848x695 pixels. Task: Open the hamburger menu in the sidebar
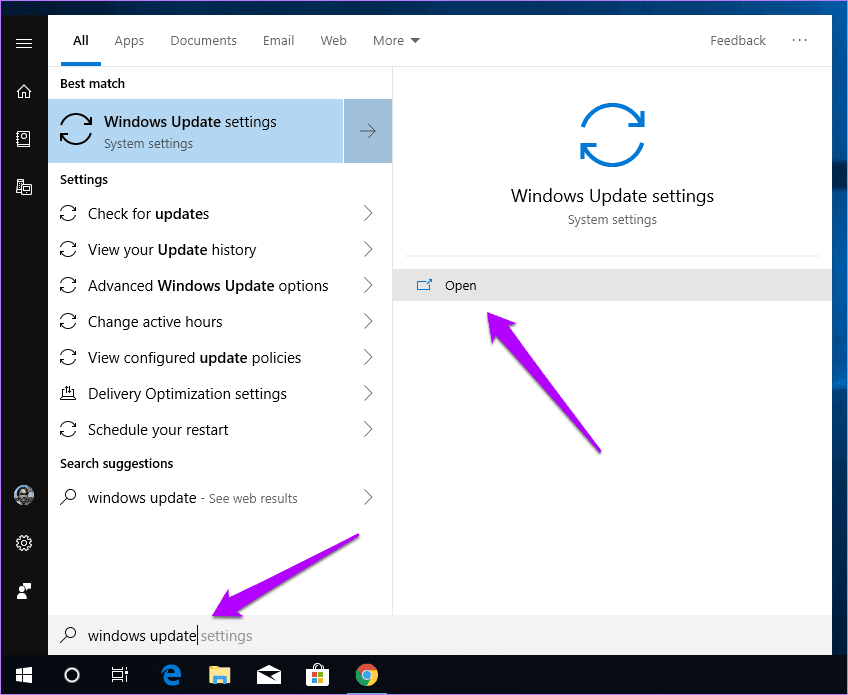coord(24,43)
